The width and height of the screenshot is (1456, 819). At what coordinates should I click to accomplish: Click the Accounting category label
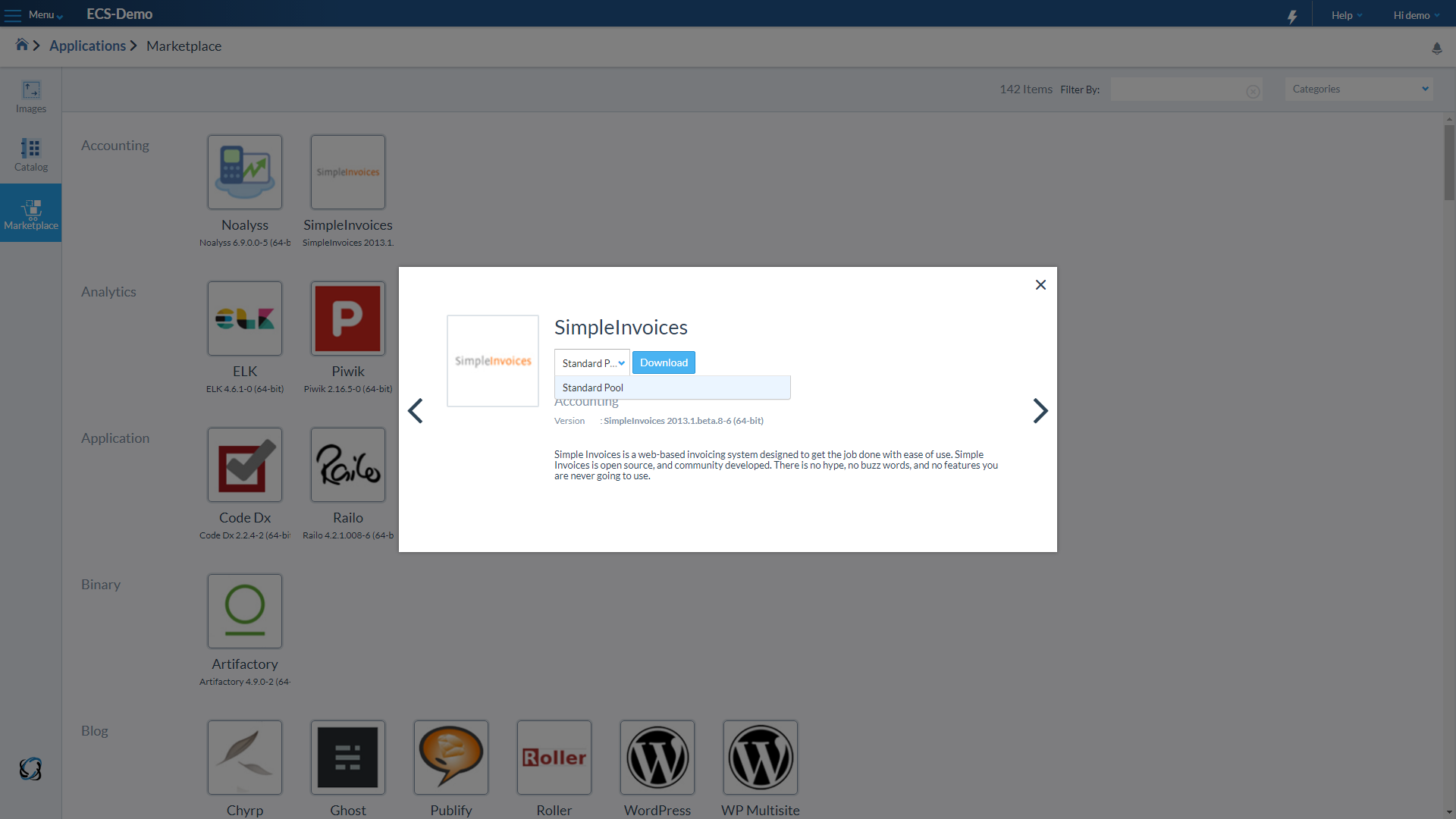[x=115, y=146]
